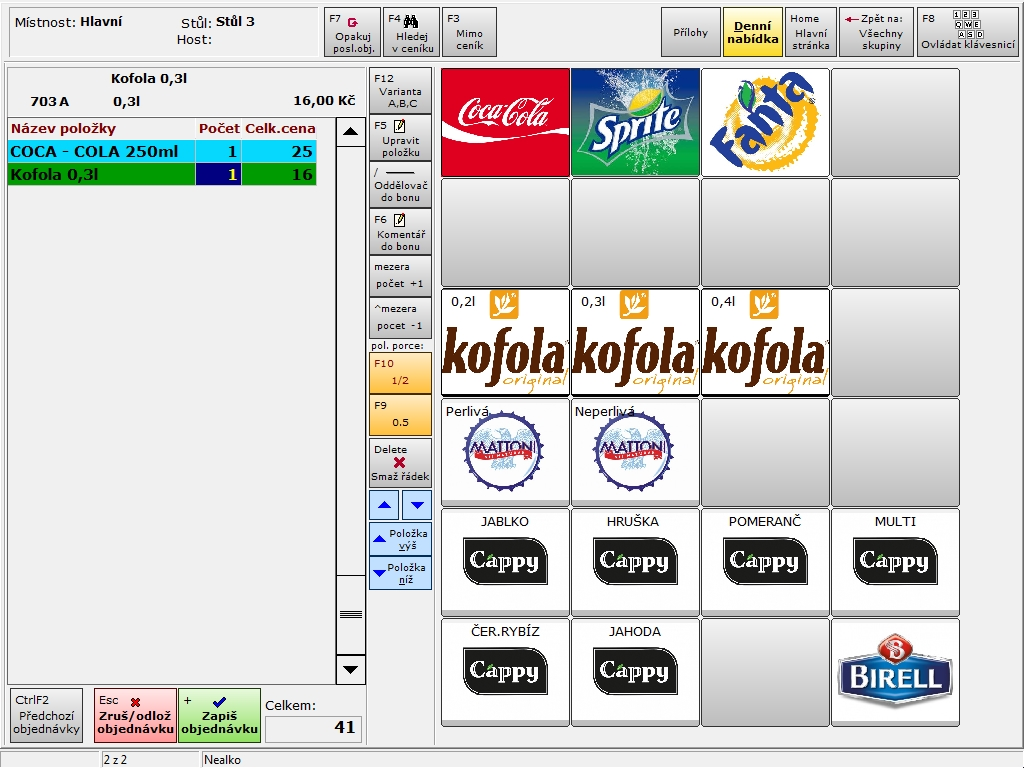This screenshot has height=768, width=1024.
Task: Select the COCA - COLA 250ml row
Action: coord(163,152)
